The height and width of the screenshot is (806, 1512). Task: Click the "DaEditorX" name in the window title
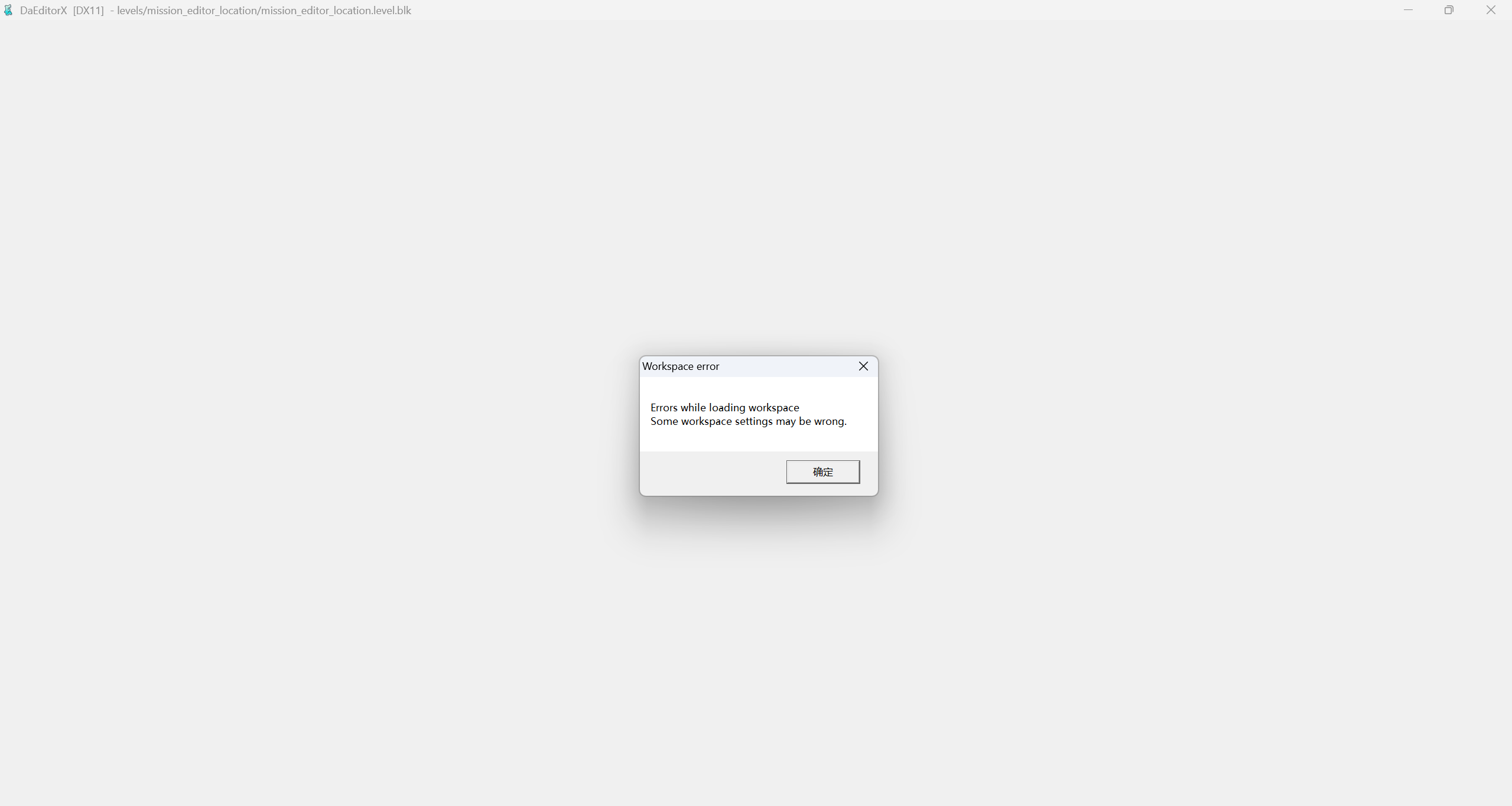(43, 11)
